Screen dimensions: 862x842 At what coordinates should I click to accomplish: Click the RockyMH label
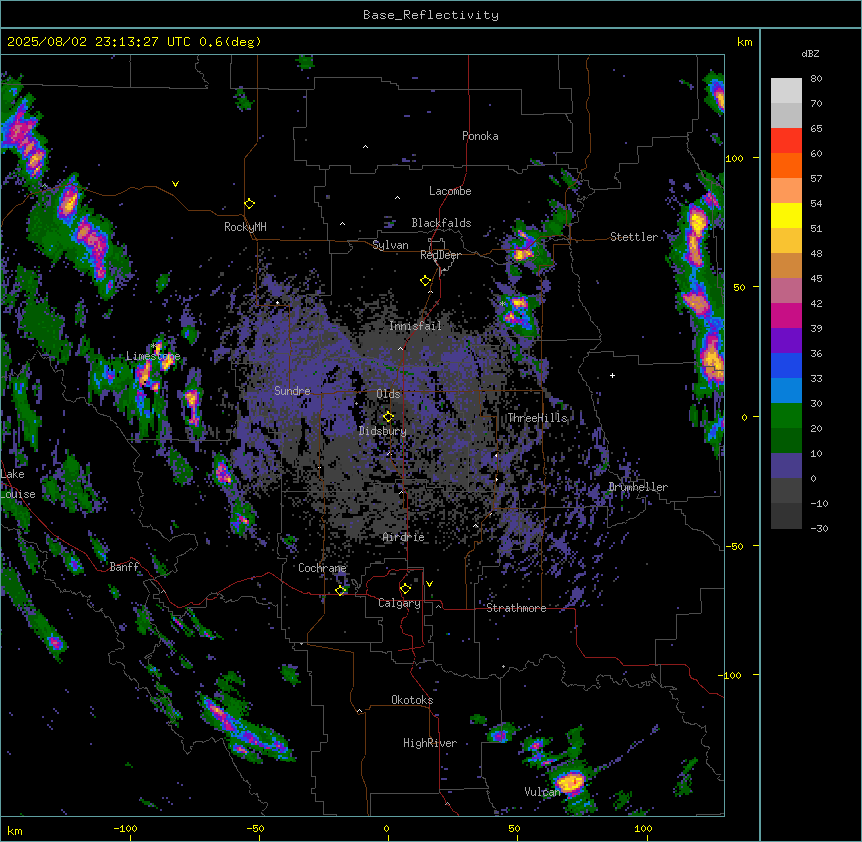click(245, 227)
